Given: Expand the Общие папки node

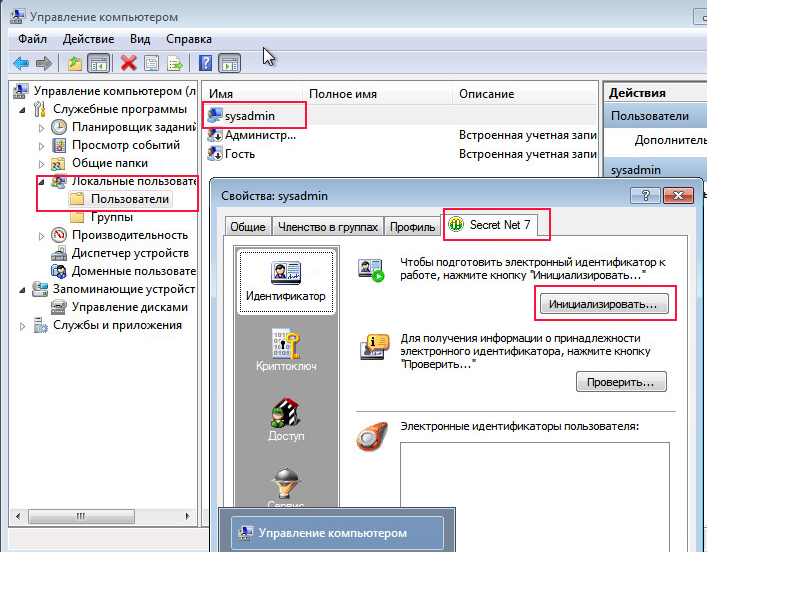Looking at the screenshot, I should click(41, 164).
